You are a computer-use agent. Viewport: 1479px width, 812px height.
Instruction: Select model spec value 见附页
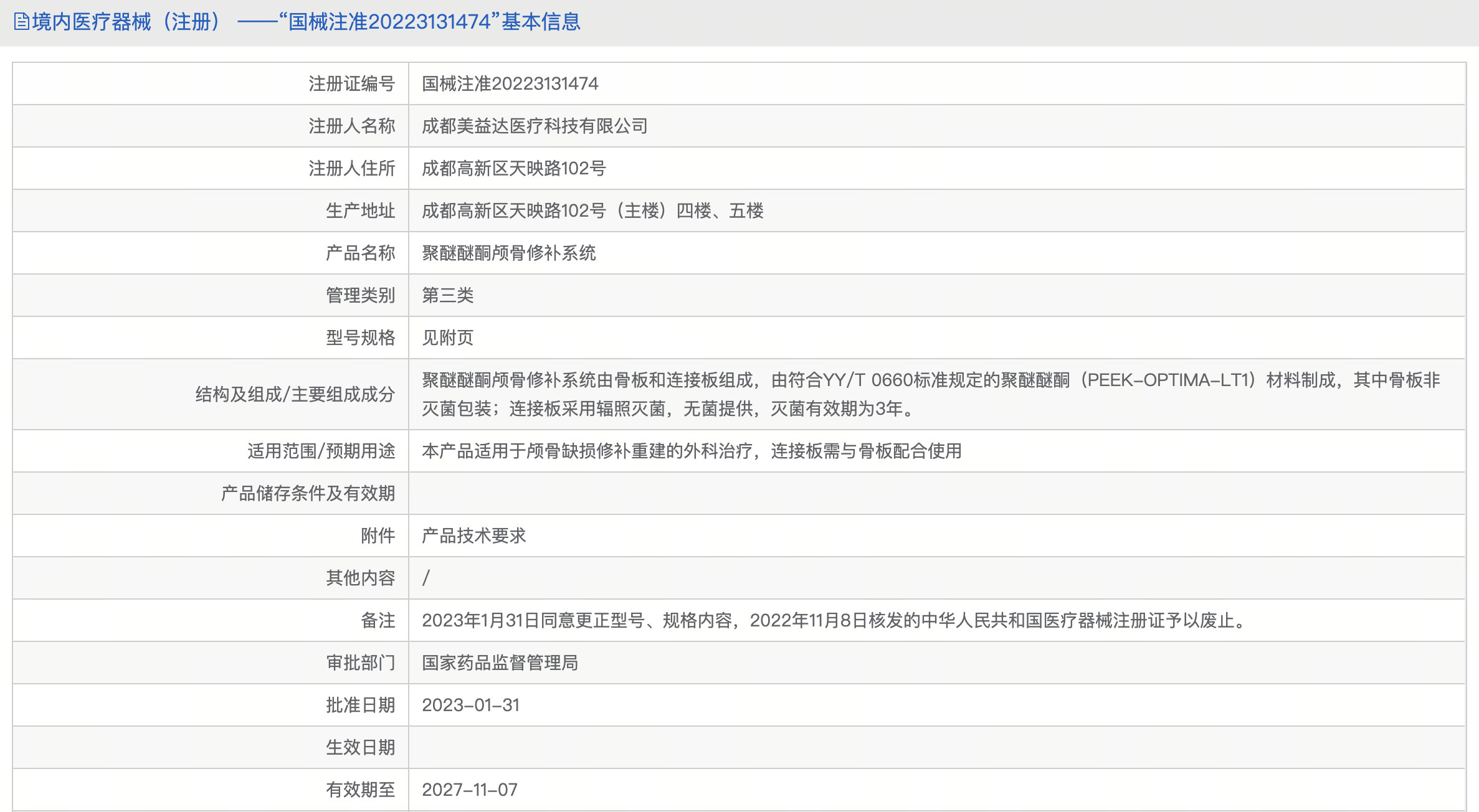tap(447, 338)
